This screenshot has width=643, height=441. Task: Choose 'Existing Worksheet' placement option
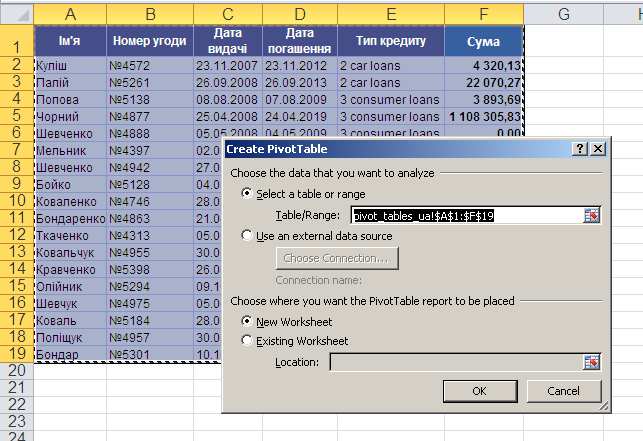(x=248, y=341)
